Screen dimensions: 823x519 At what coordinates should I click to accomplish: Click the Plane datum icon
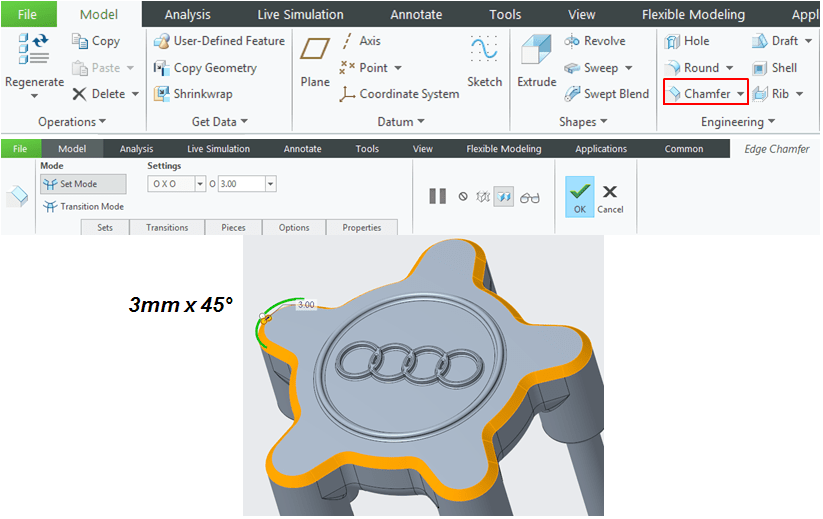[315, 62]
